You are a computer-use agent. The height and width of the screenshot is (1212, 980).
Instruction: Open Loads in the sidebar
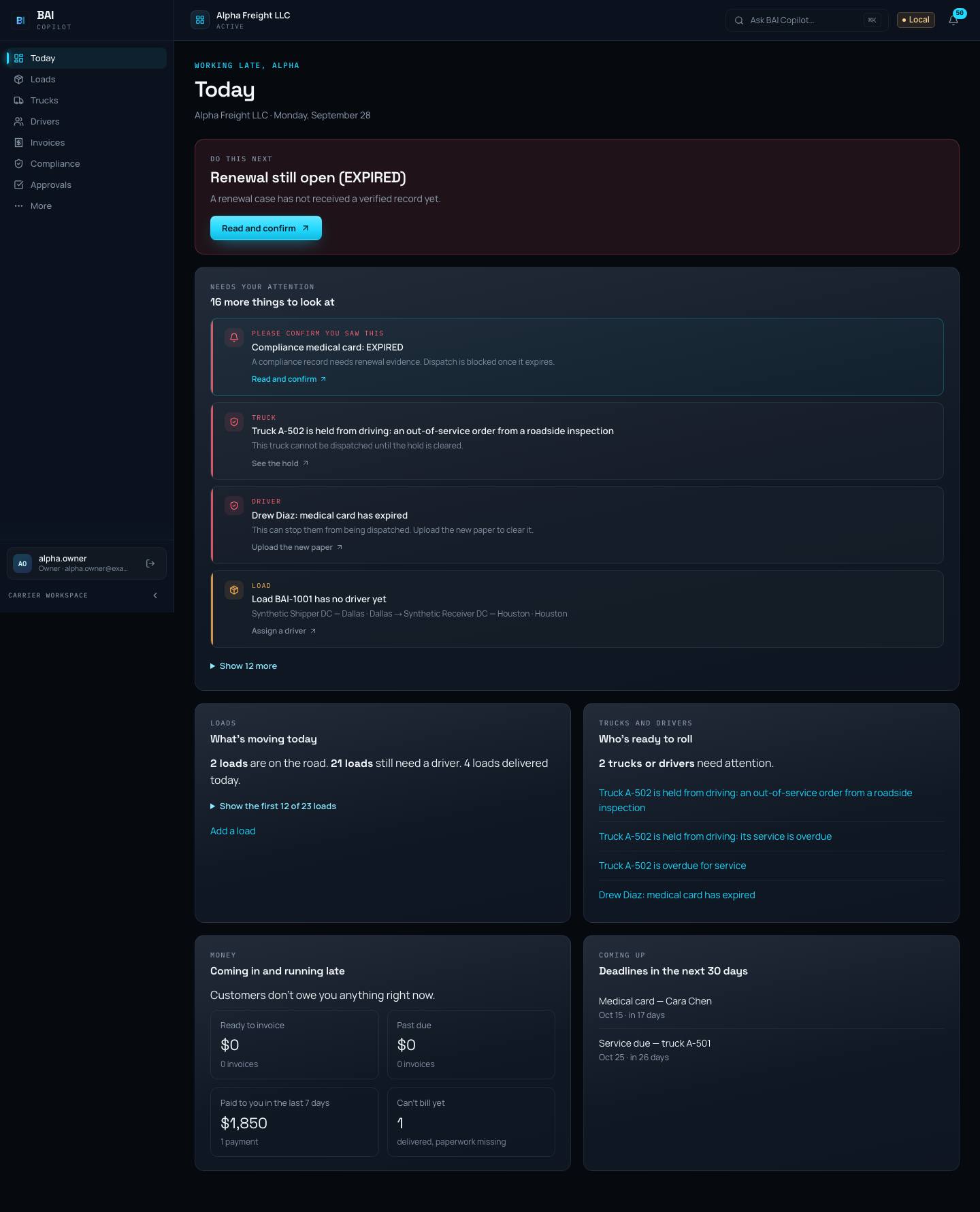[85, 80]
